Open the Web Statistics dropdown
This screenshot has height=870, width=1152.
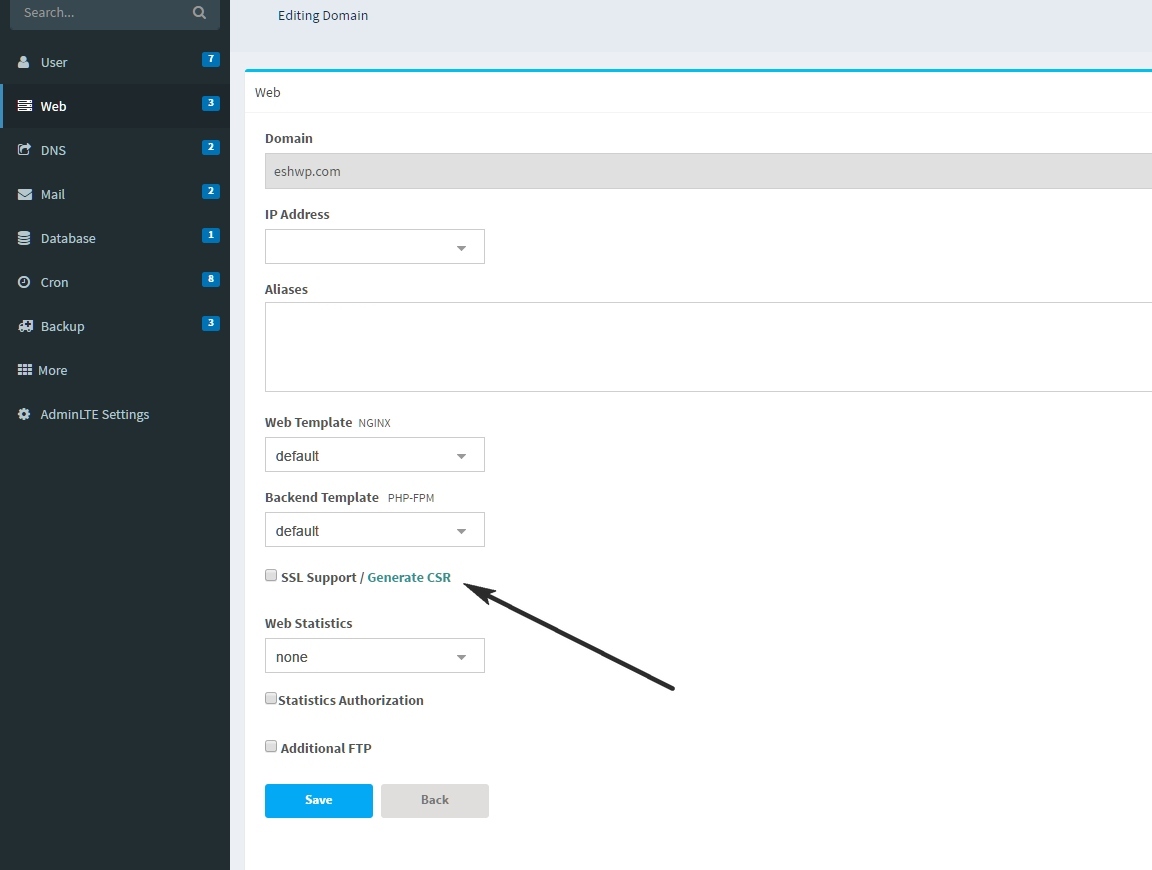374,656
